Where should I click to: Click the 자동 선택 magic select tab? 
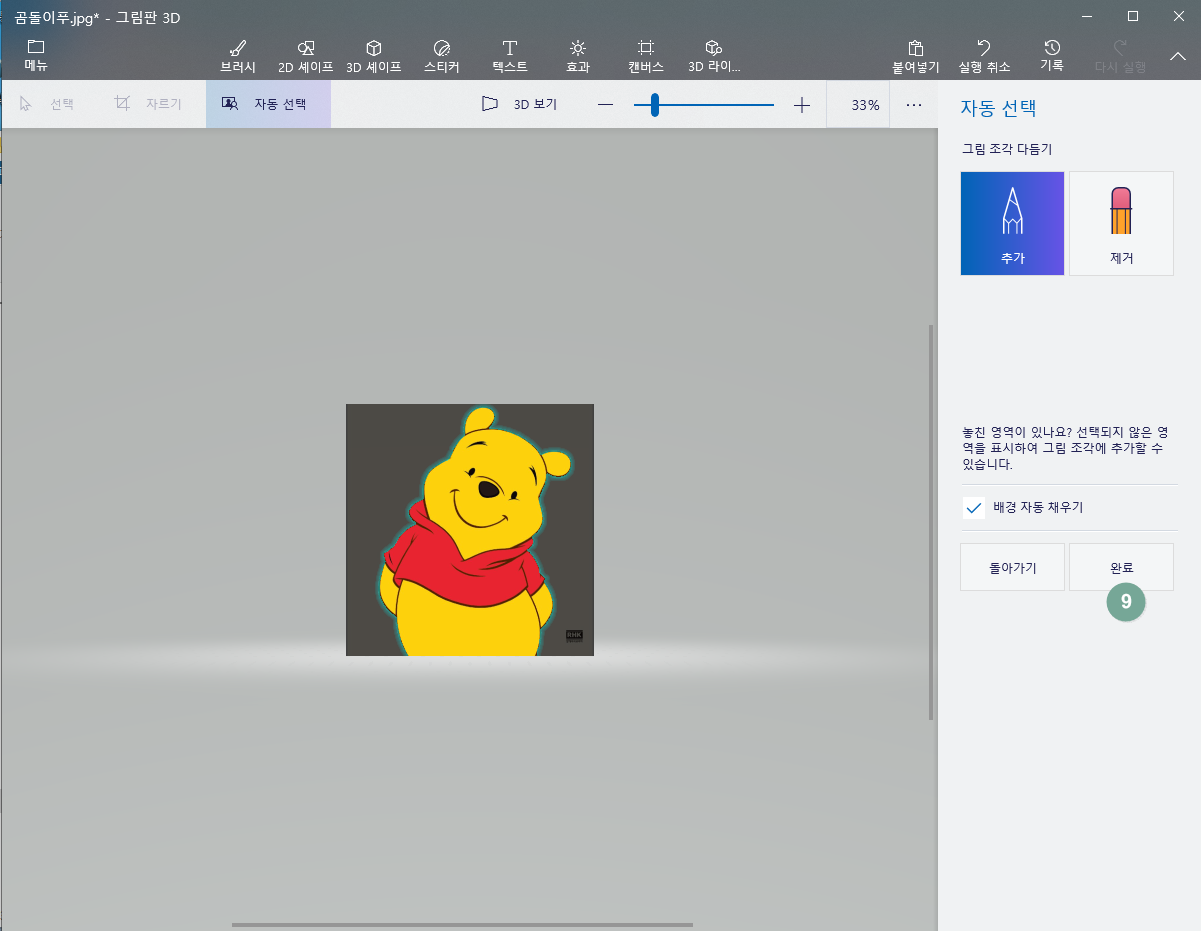pos(268,104)
